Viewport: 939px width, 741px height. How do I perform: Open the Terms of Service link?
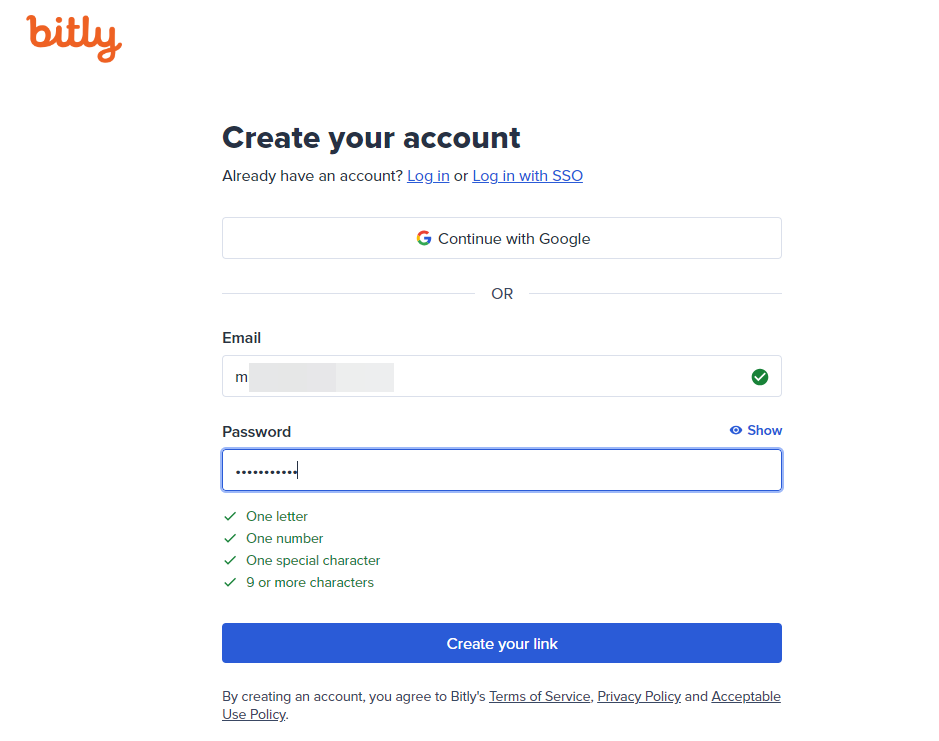click(539, 697)
